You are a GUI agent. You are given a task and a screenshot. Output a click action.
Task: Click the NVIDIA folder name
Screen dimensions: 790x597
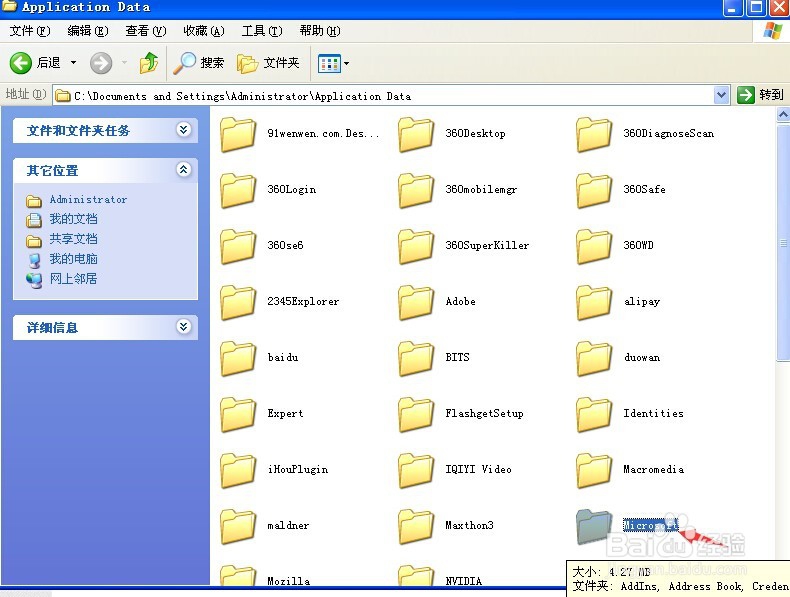tap(464, 581)
